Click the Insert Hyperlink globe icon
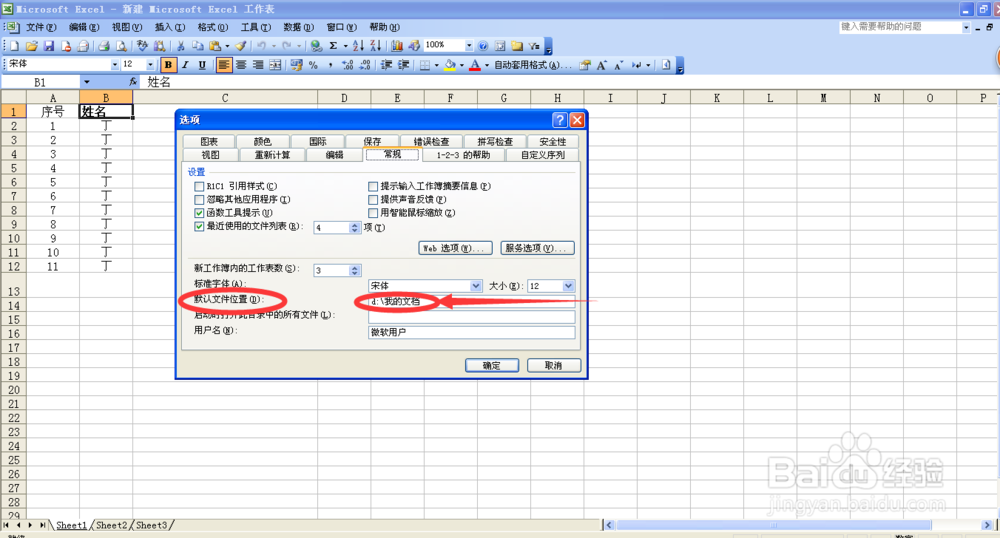This screenshot has height=538, width=1000. [x=316, y=46]
